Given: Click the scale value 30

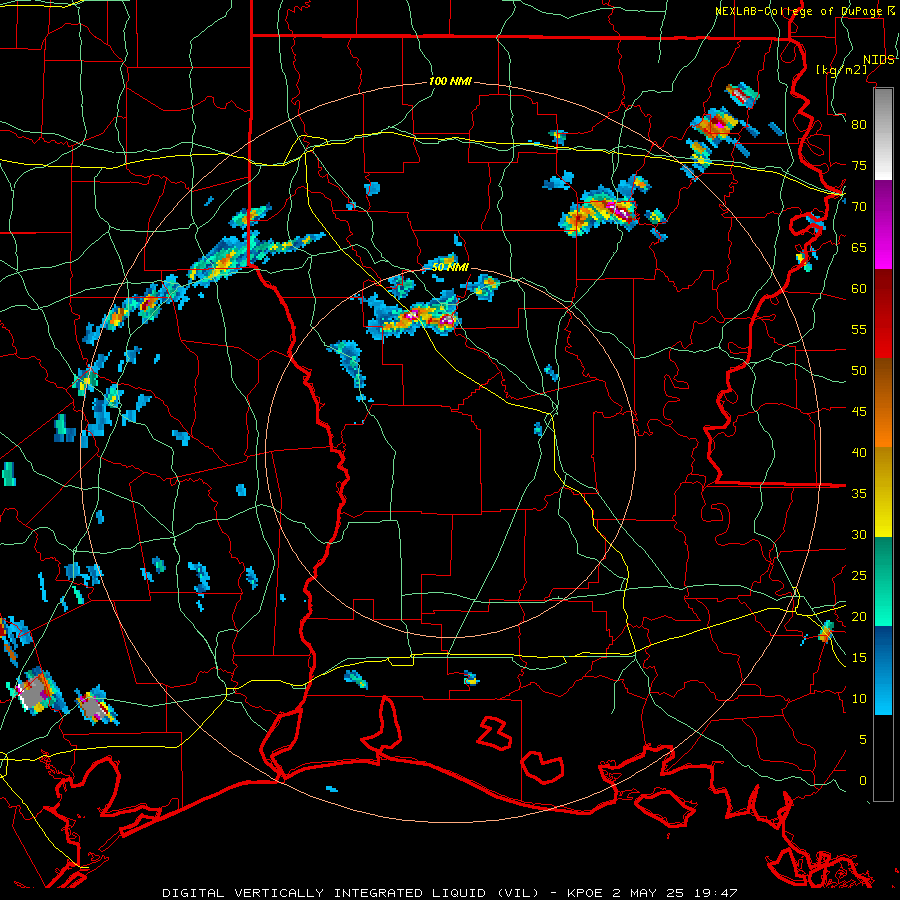Looking at the screenshot, I should tap(859, 534).
